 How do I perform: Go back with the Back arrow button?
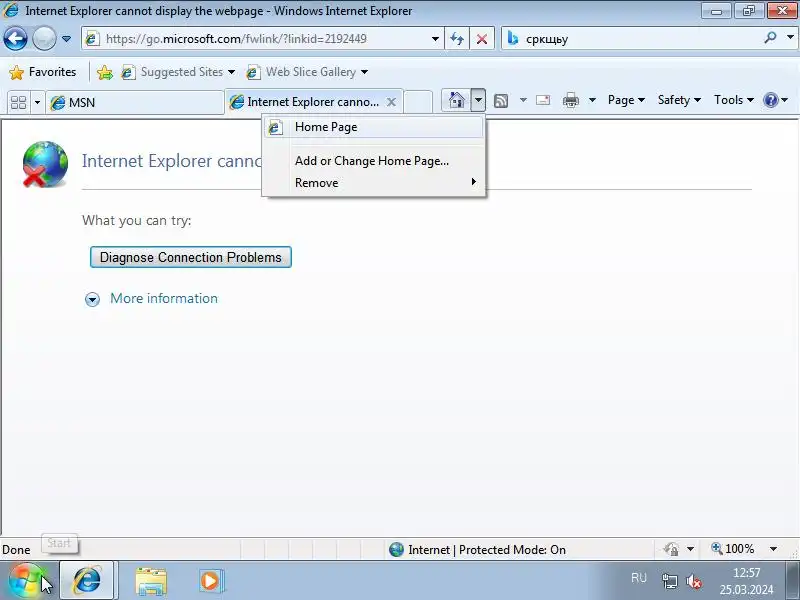[15, 38]
